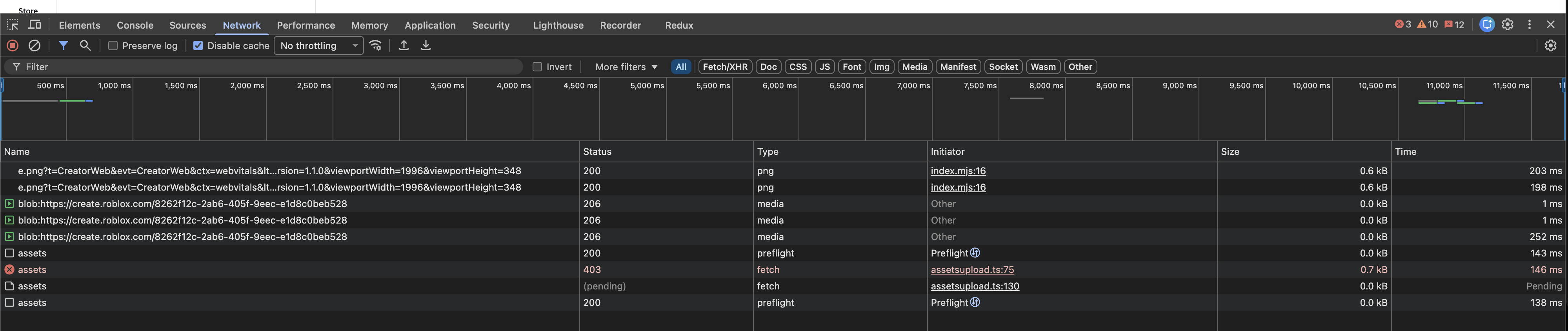Open network conditions wifi icon
Viewport: 1568px width, 331px height.
376,45
